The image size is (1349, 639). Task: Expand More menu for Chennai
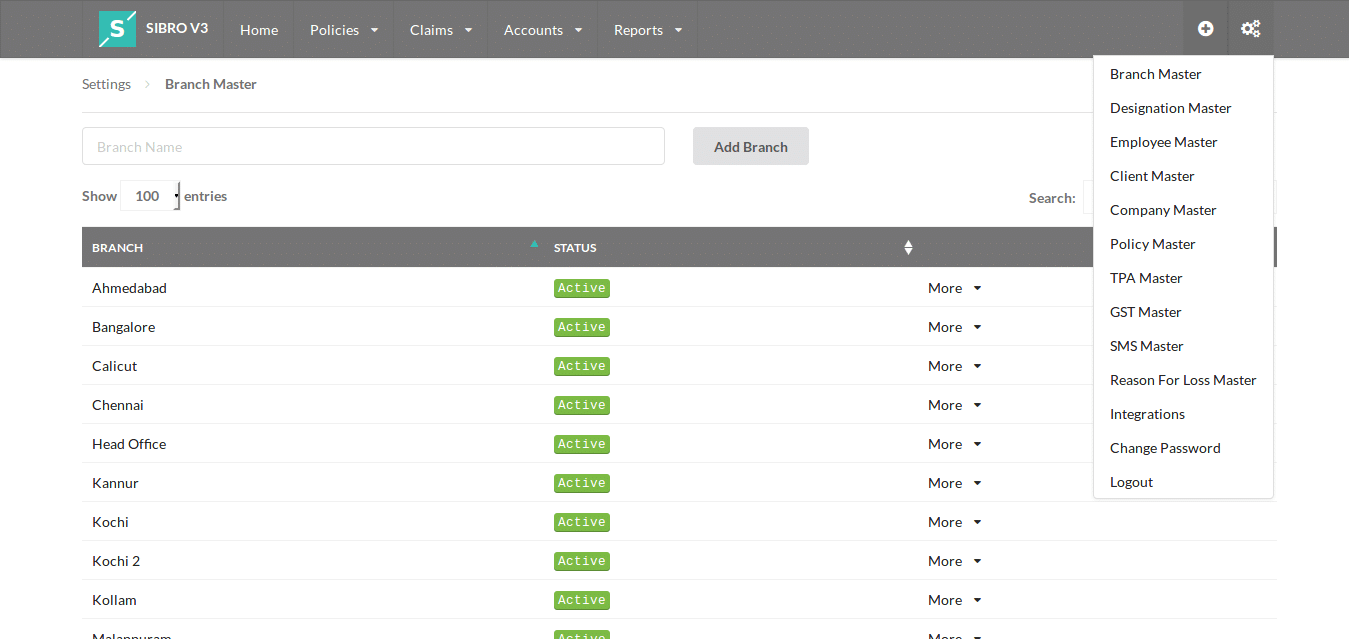click(x=955, y=405)
